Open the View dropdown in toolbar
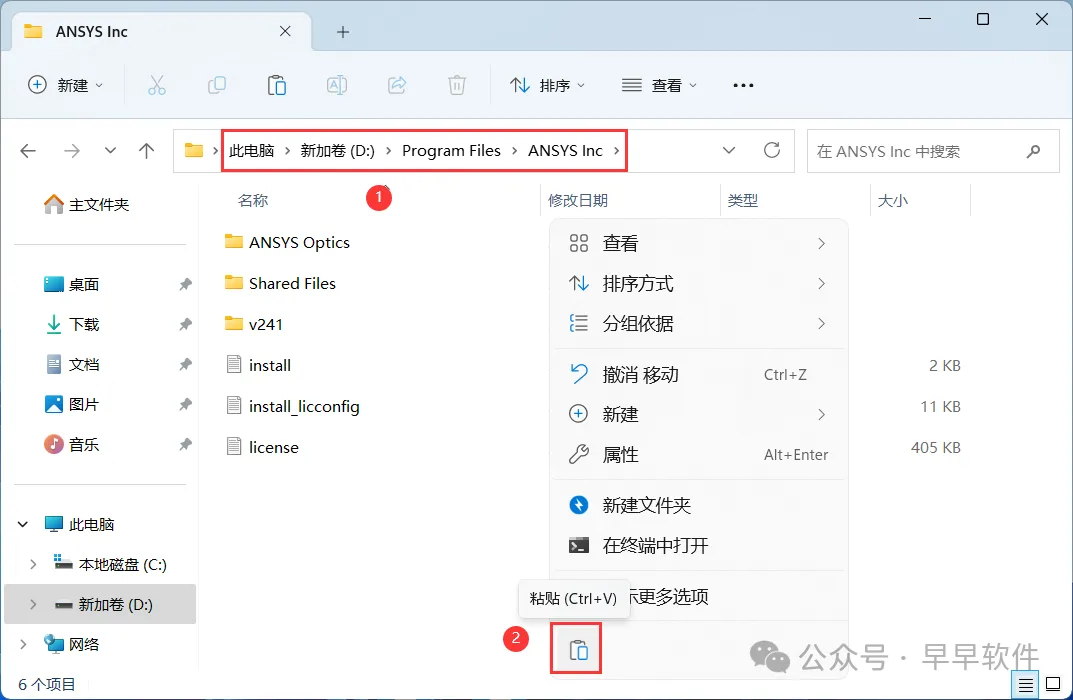 tap(659, 86)
